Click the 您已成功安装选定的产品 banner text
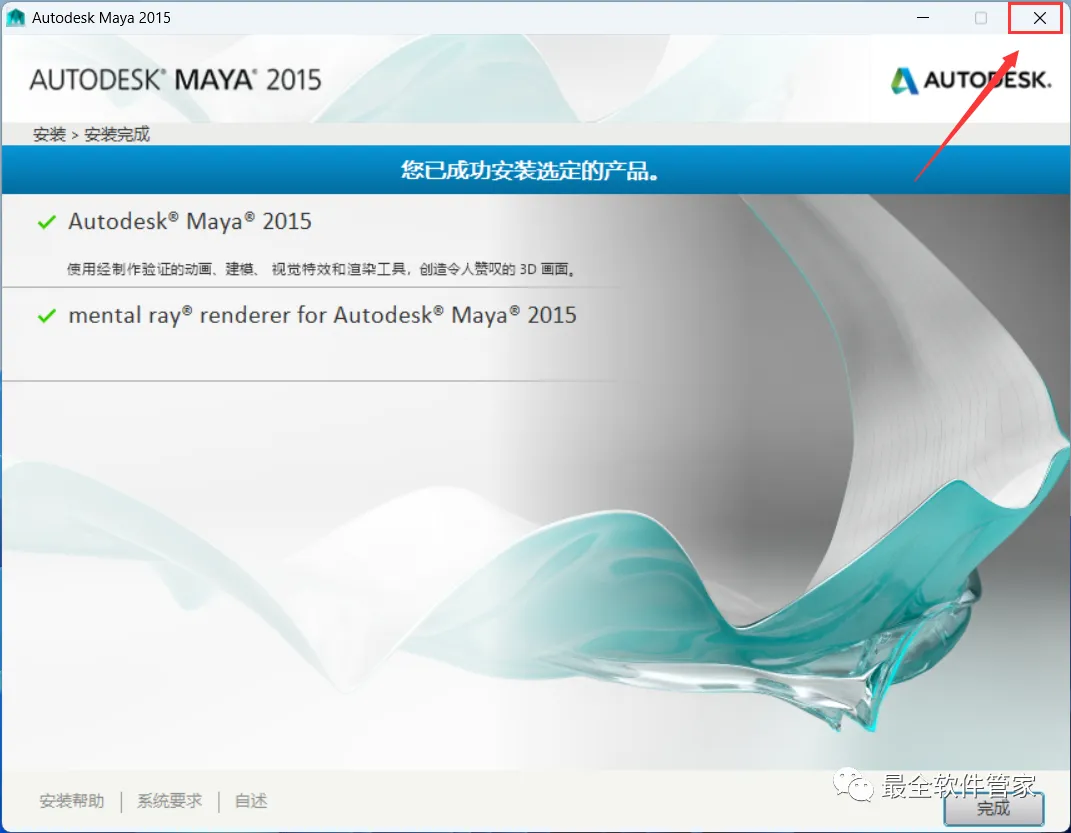 [530, 170]
